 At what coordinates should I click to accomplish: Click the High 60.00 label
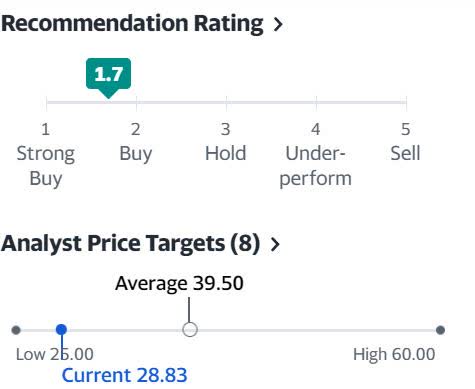pos(394,354)
